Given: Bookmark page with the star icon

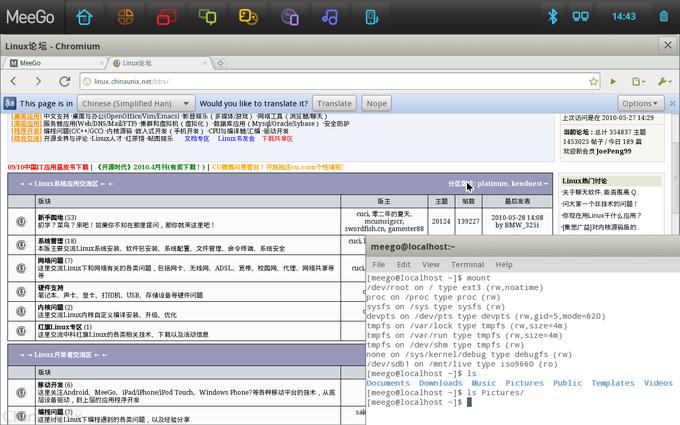Looking at the screenshot, I should (593, 82).
